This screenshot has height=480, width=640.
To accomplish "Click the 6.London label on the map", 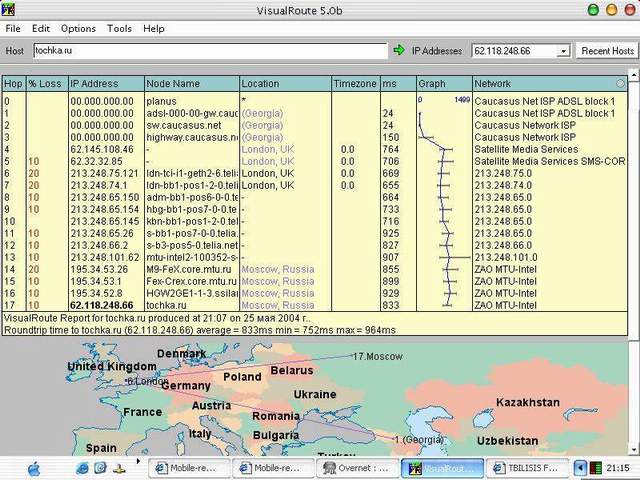I will [147, 382].
